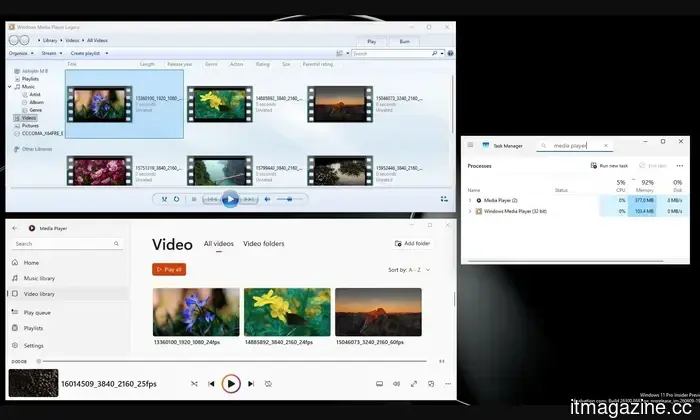Image resolution: width=700 pixels, height=420 pixels.
Task: Open cast to device icon in Media Player
Action: [x=379, y=384]
